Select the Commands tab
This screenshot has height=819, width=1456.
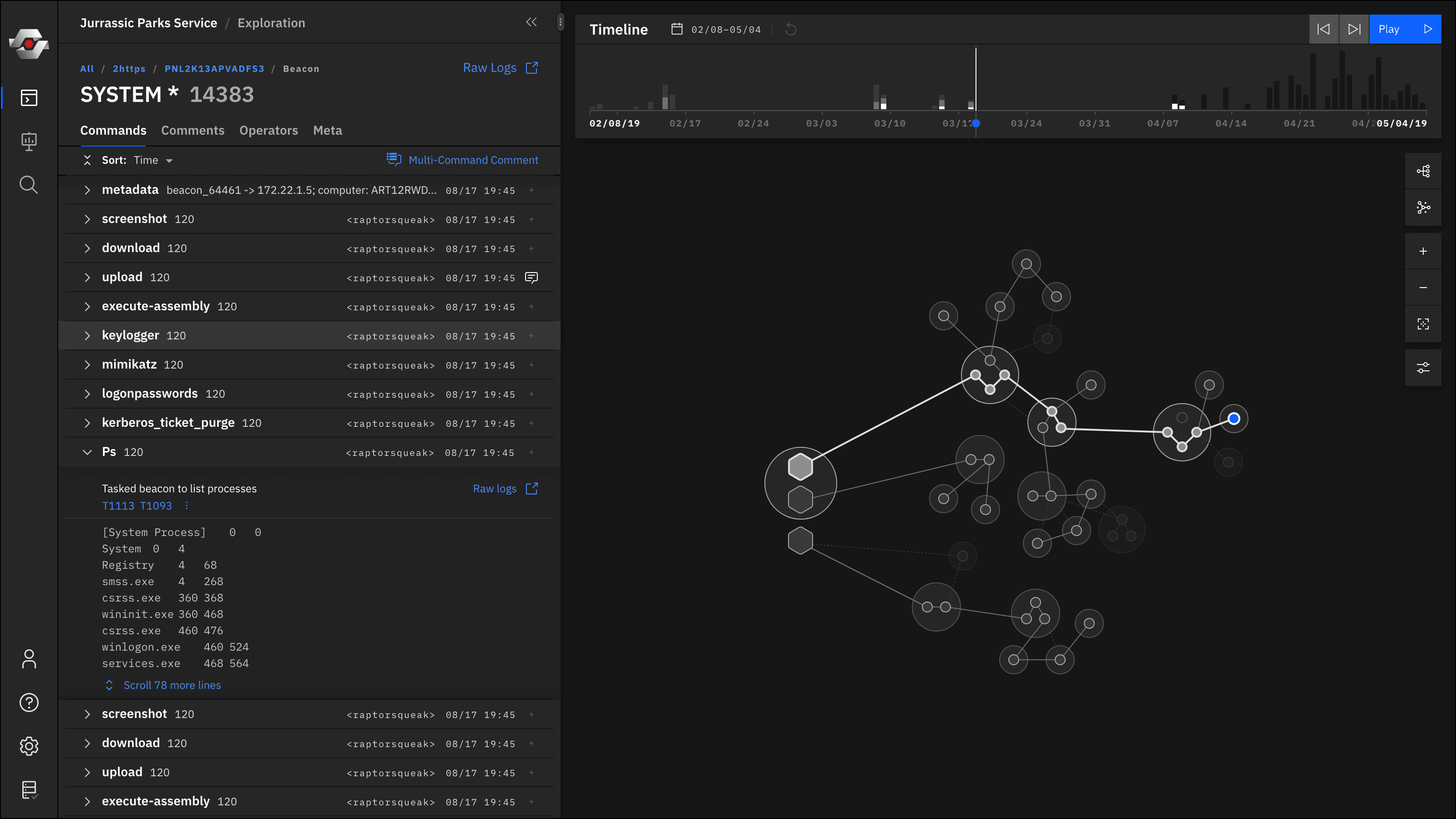[113, 131]
